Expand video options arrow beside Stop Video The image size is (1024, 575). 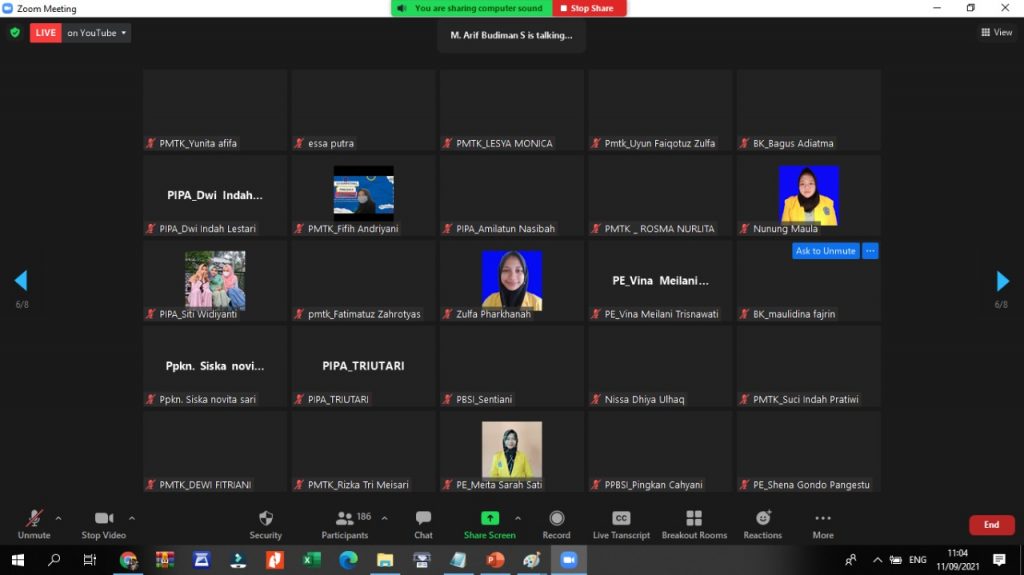click(131, 518)
